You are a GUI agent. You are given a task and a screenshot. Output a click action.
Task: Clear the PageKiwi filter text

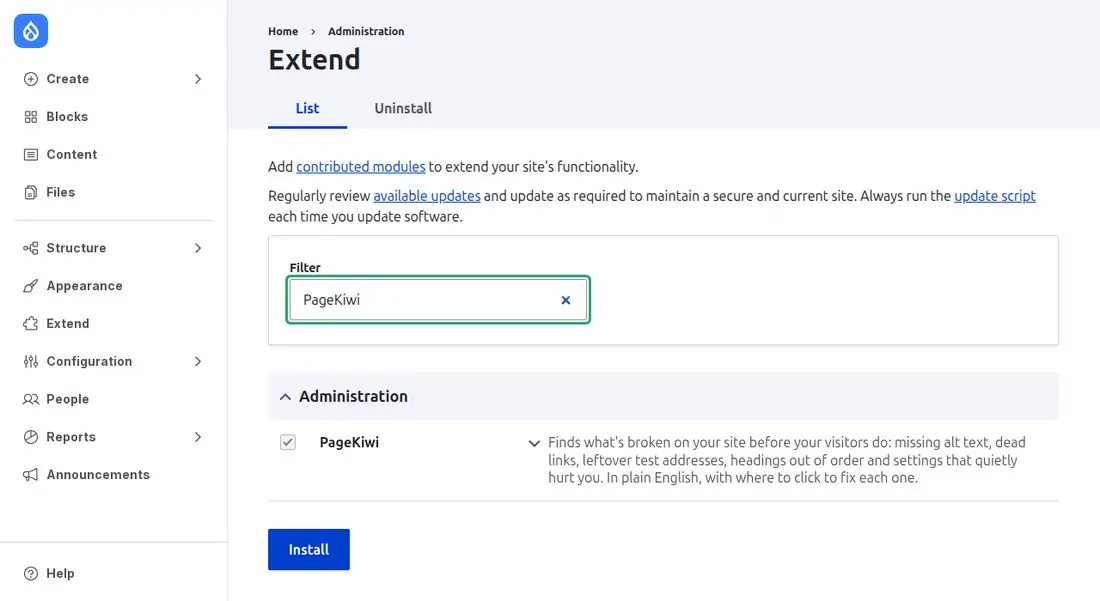(x=565, y=300)
